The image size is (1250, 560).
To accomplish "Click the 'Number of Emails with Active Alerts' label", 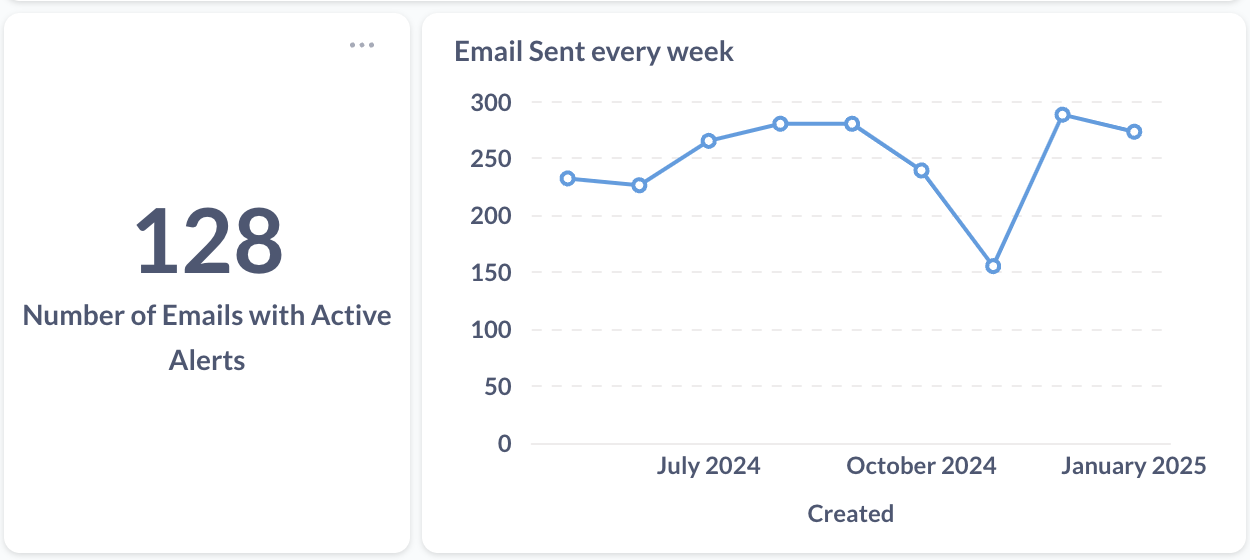I will pos(207,337).
